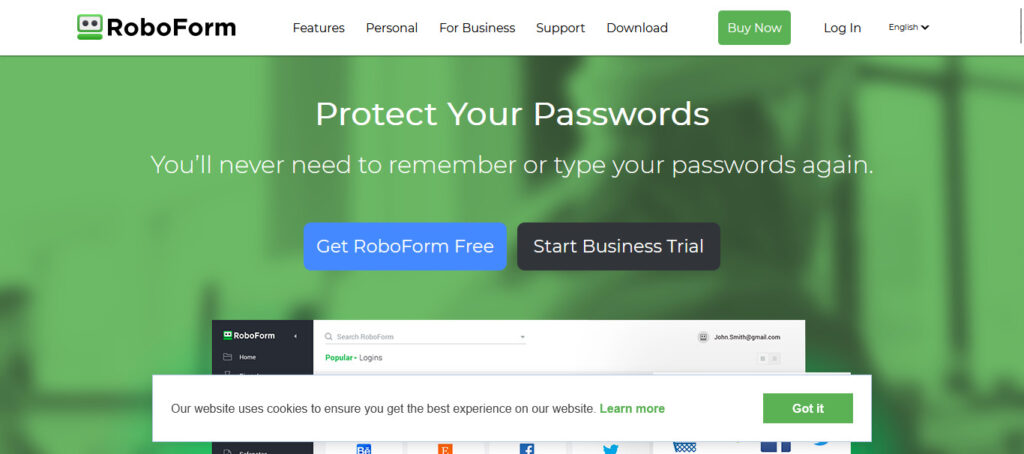Screen dimensions: 1024x454
Task: Click the Home folder icon in sidebar
Action: click(227, 357)
